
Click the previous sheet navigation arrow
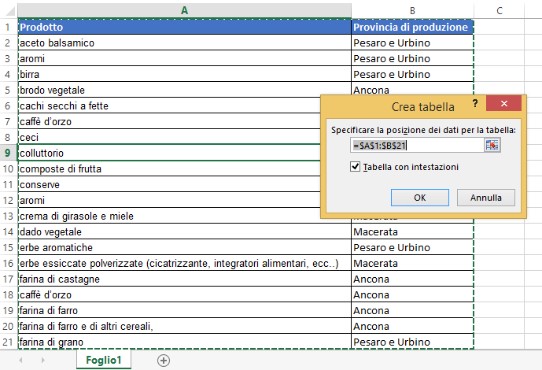click(x=21, y=360)
